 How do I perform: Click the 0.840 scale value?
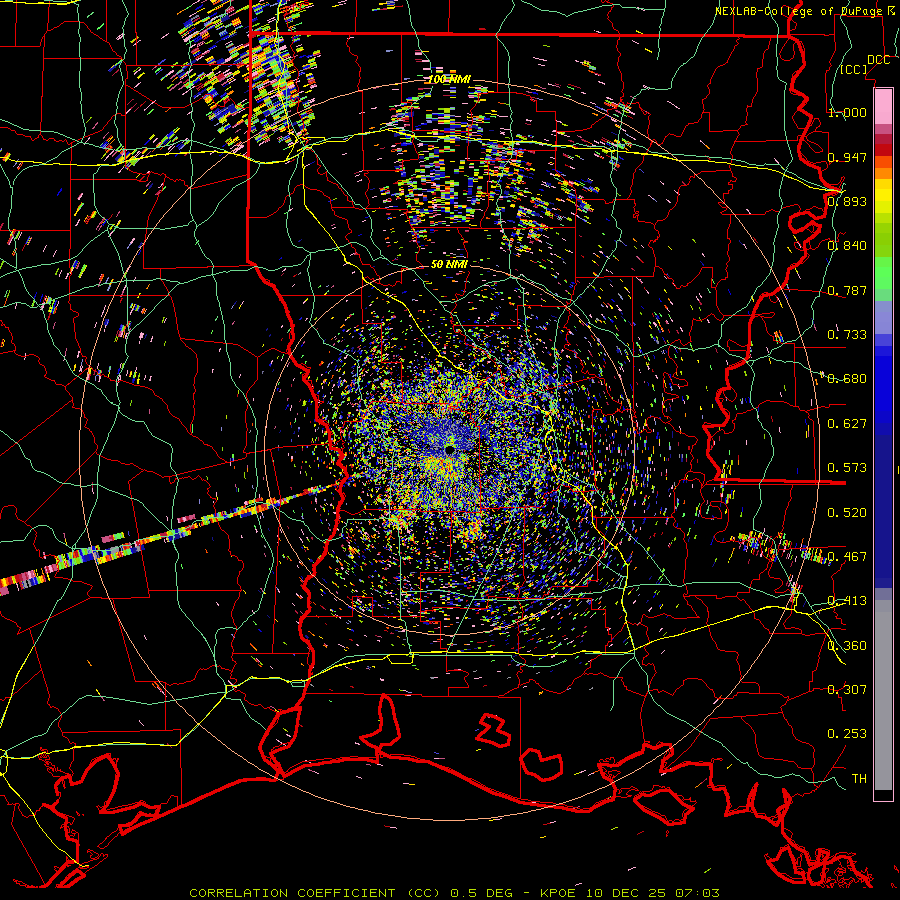(x=847, y=246)
